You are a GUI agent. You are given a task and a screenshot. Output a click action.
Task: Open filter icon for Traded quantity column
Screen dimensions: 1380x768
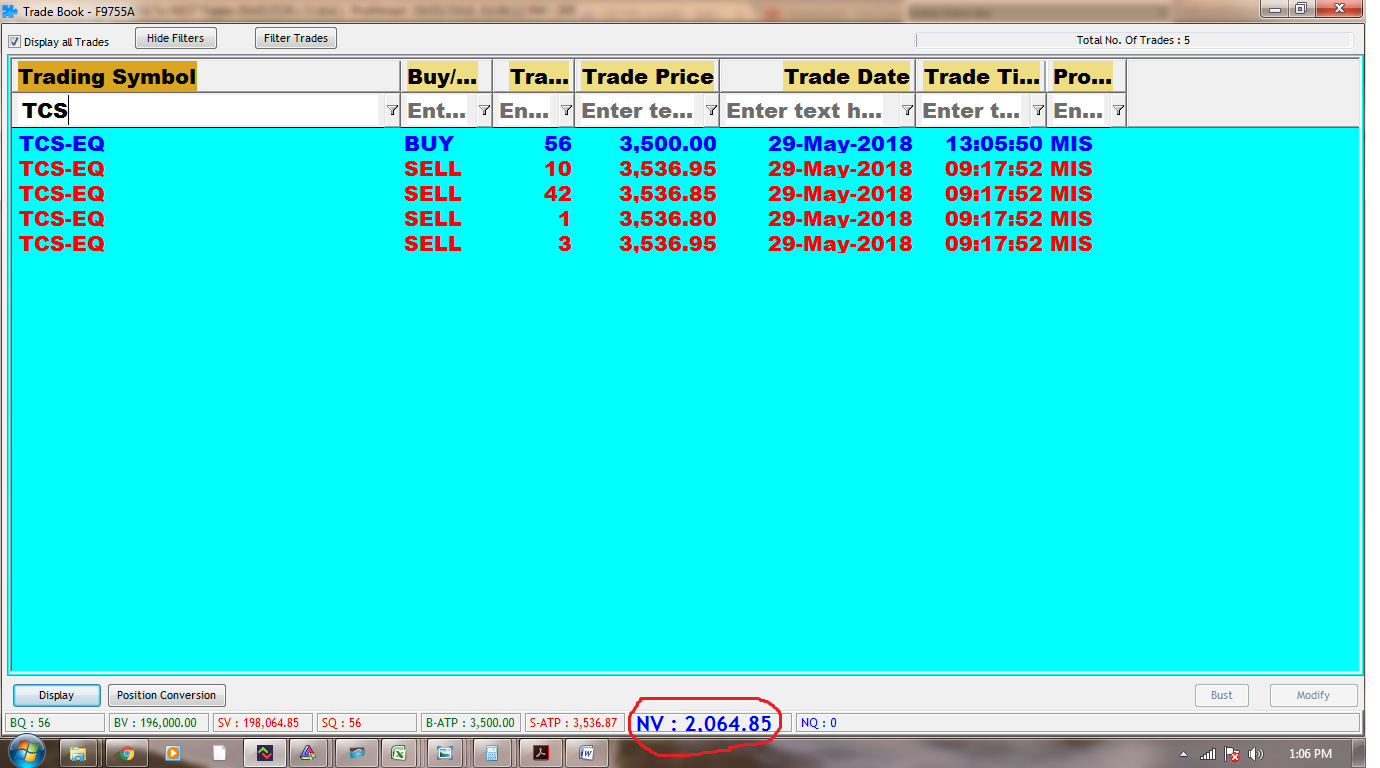(566, 110)
